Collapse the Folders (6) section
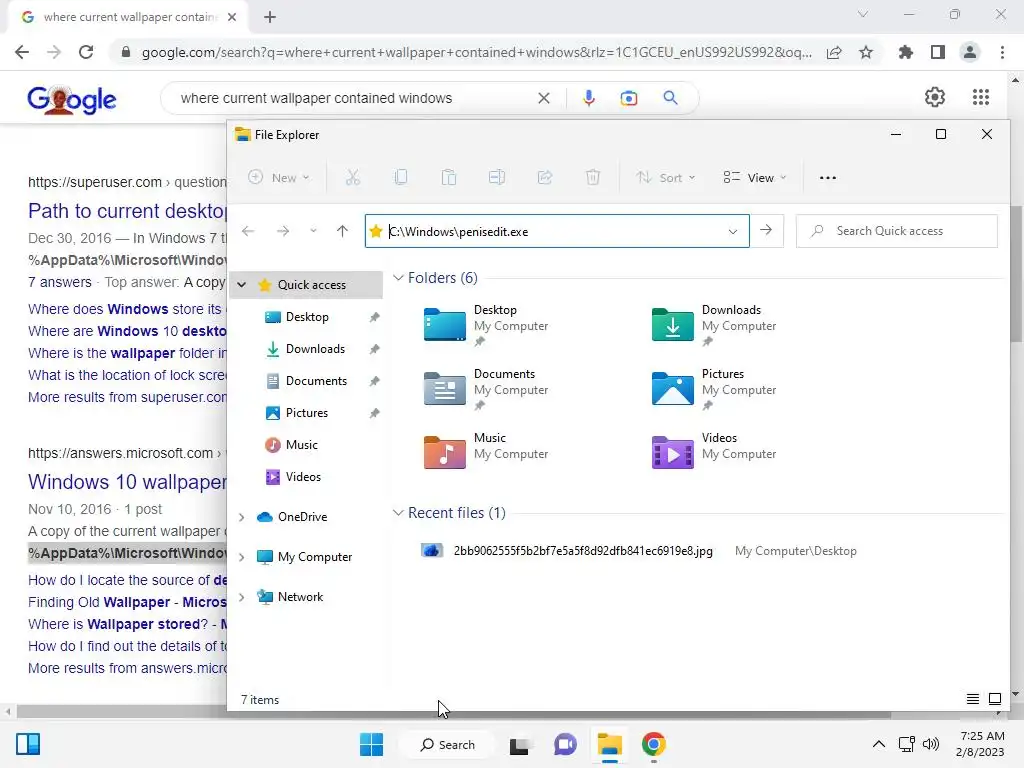 [x=398, y=278]
